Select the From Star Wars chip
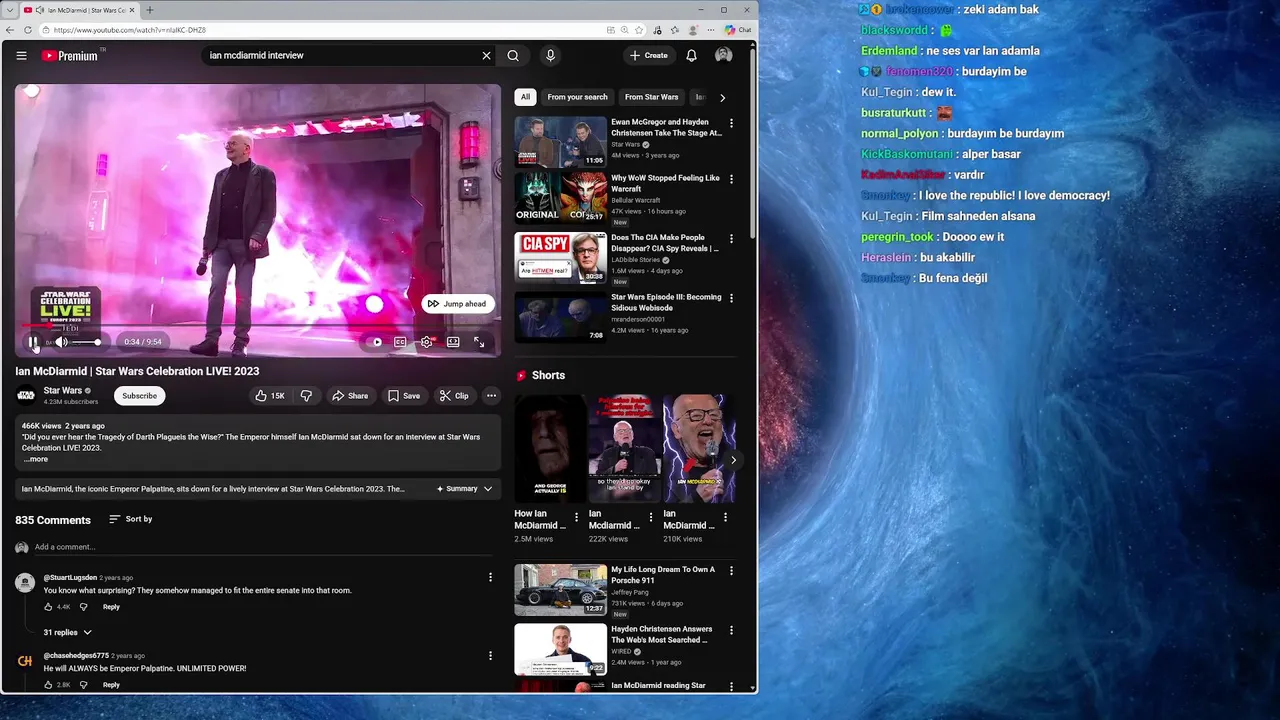Image resolution: width=1280 pixels, height=720 pixels. pyautogui.click(x=651, y=97)
